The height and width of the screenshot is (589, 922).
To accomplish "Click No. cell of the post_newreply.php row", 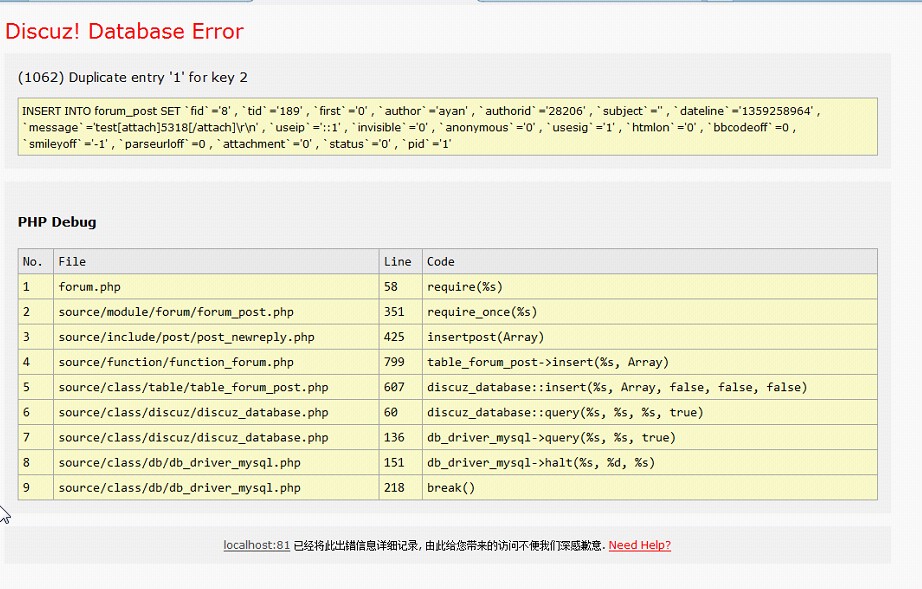I will coord(36,337).
